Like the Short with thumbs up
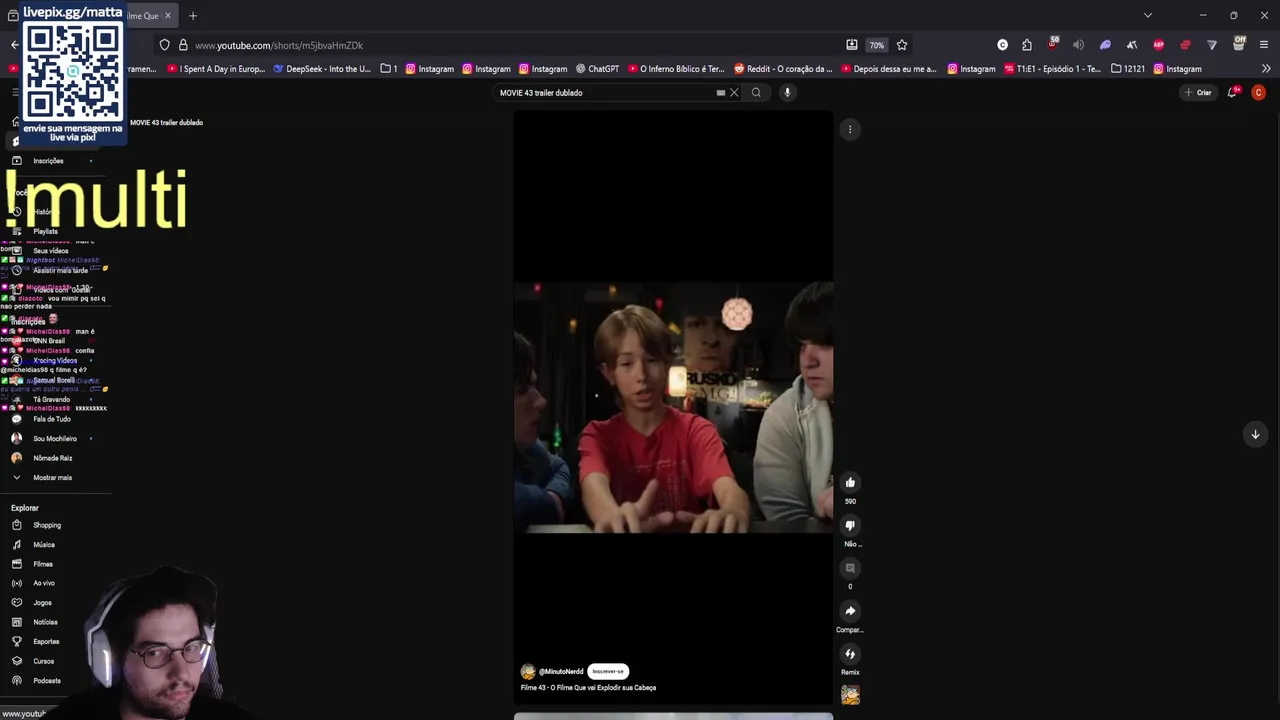Image resolution: width=1280 pixels, height=720 pixels. coord(850,482)
